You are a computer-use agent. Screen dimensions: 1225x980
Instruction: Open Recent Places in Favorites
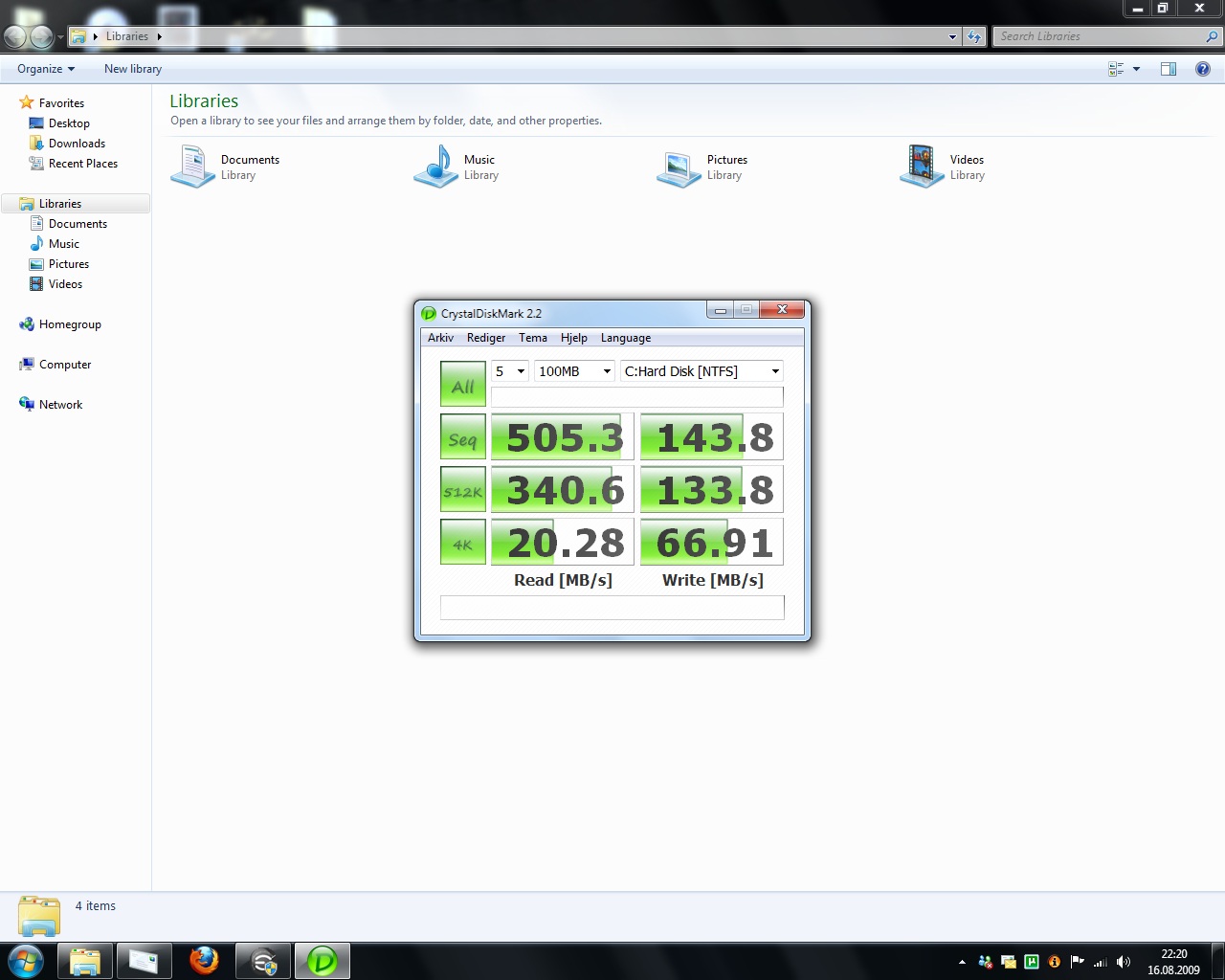pos(83,164)
